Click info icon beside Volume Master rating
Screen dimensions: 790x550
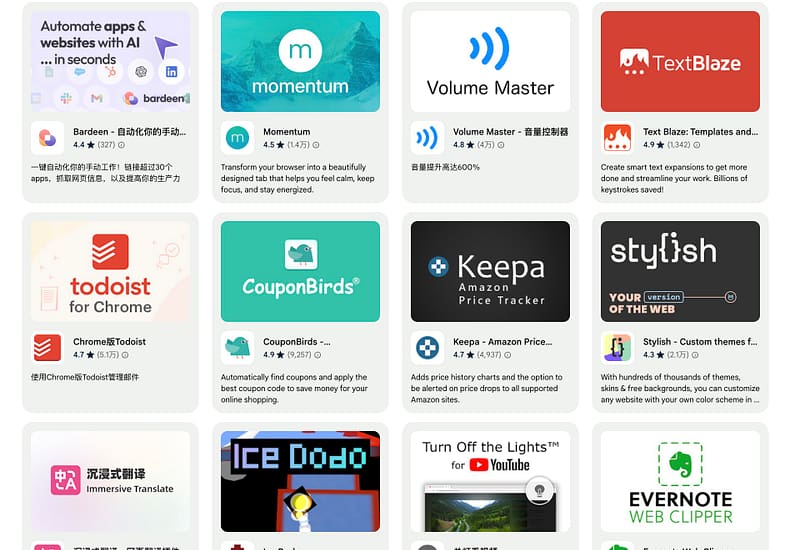pos(501,145)
